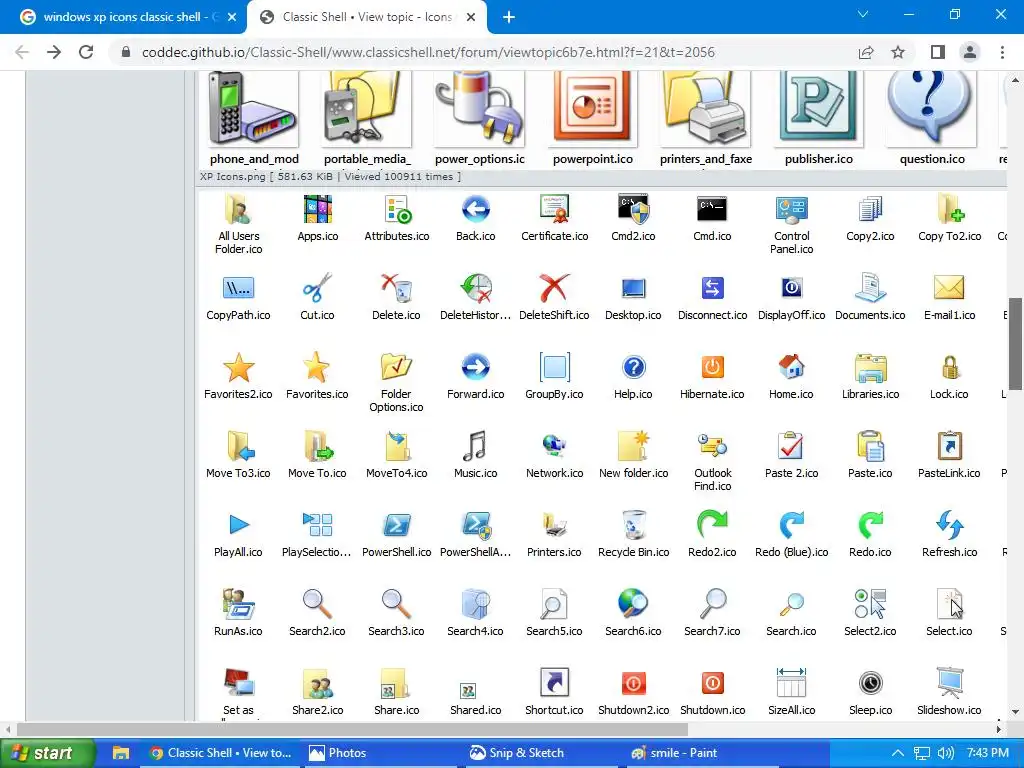This screenshot has width=1024, height=768.
Task: Share this page from the address bar
Action: [866, 52]
